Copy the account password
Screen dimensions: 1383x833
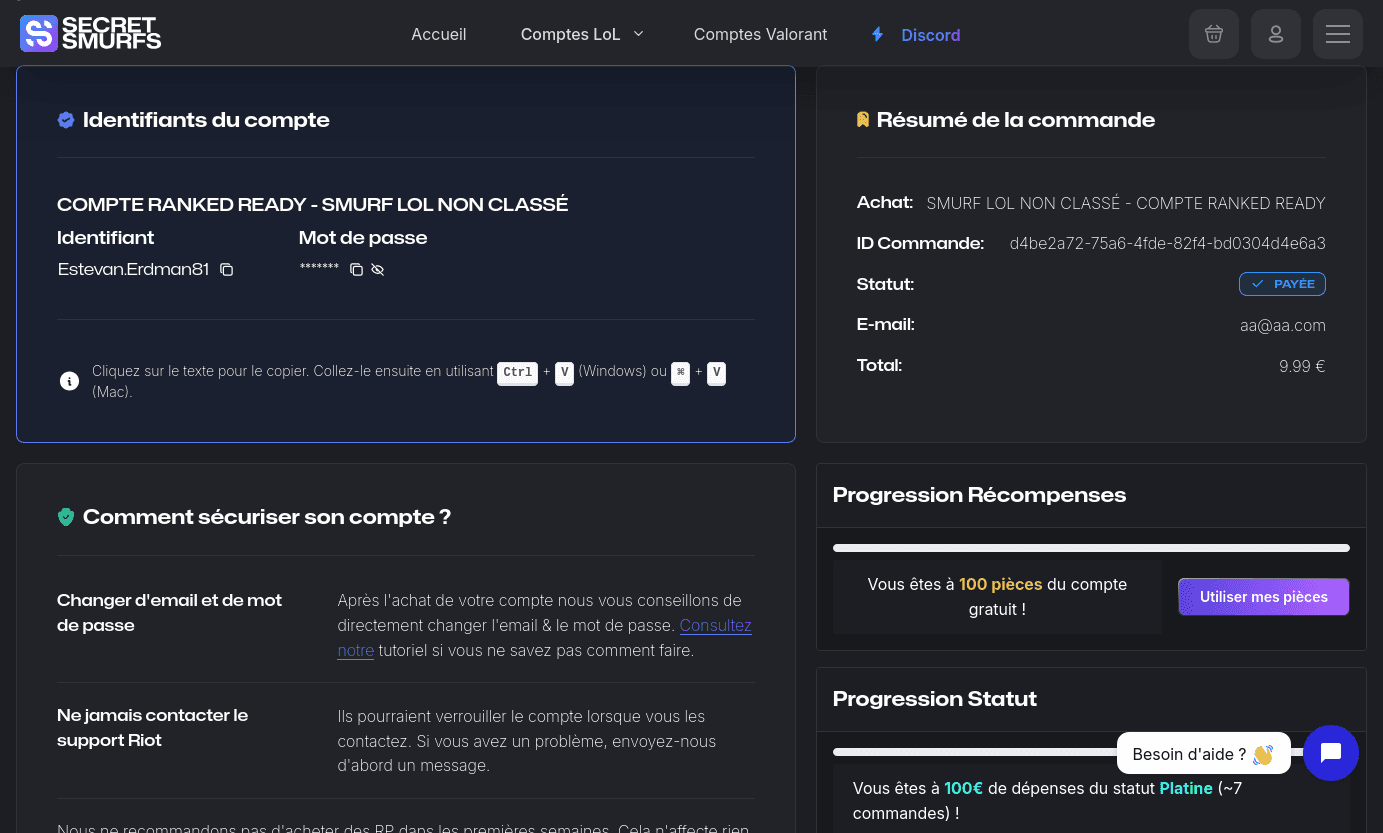coord(356,269)
